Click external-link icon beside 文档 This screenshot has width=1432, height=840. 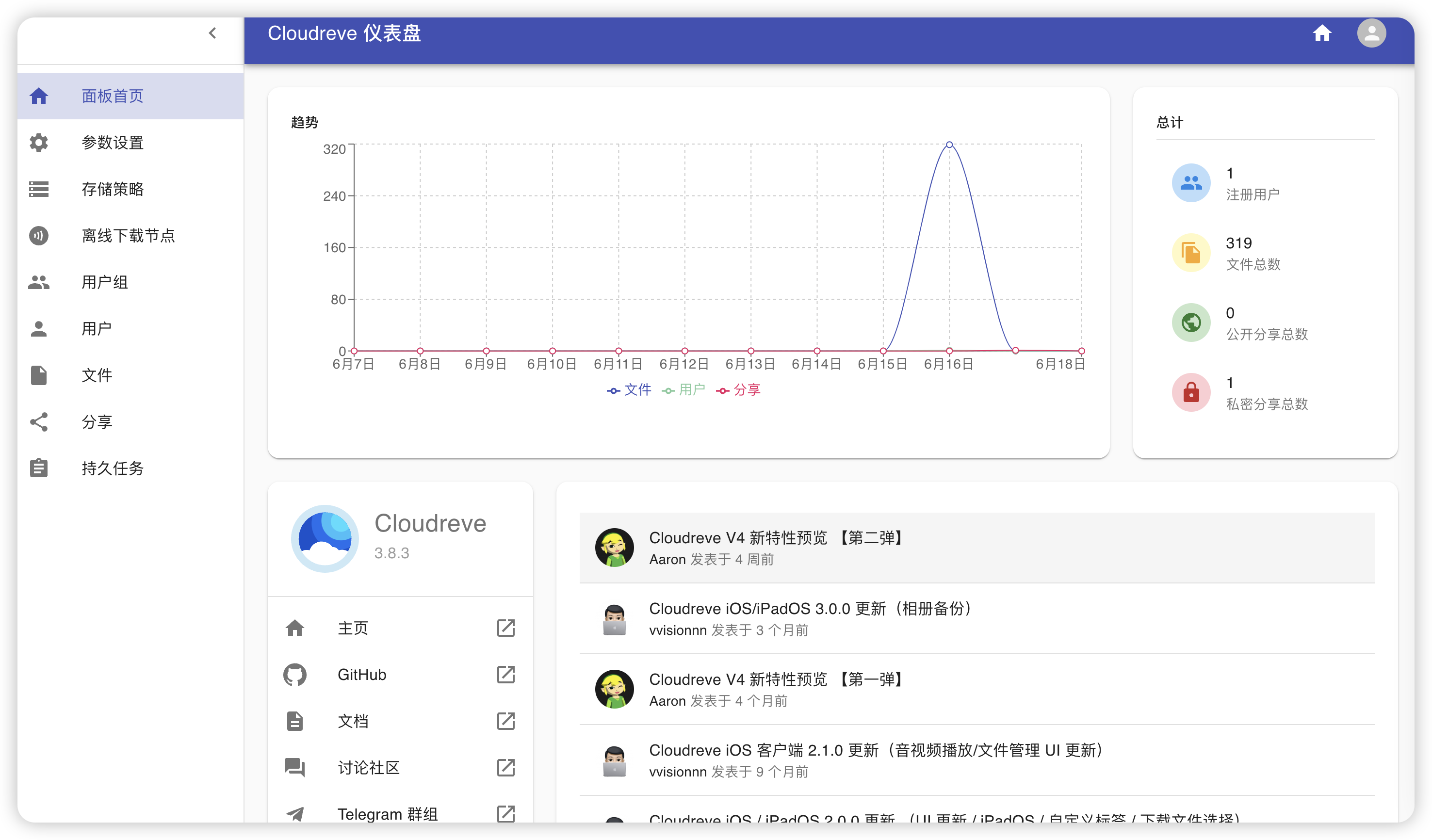pos(505,721)
